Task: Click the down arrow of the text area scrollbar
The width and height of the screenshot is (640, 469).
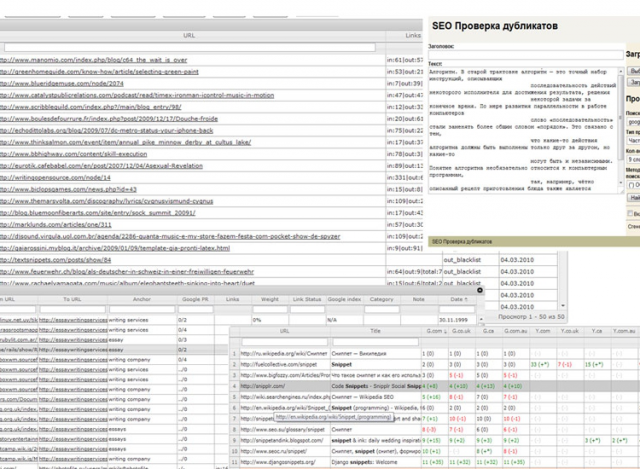Action: click(621, 183)
